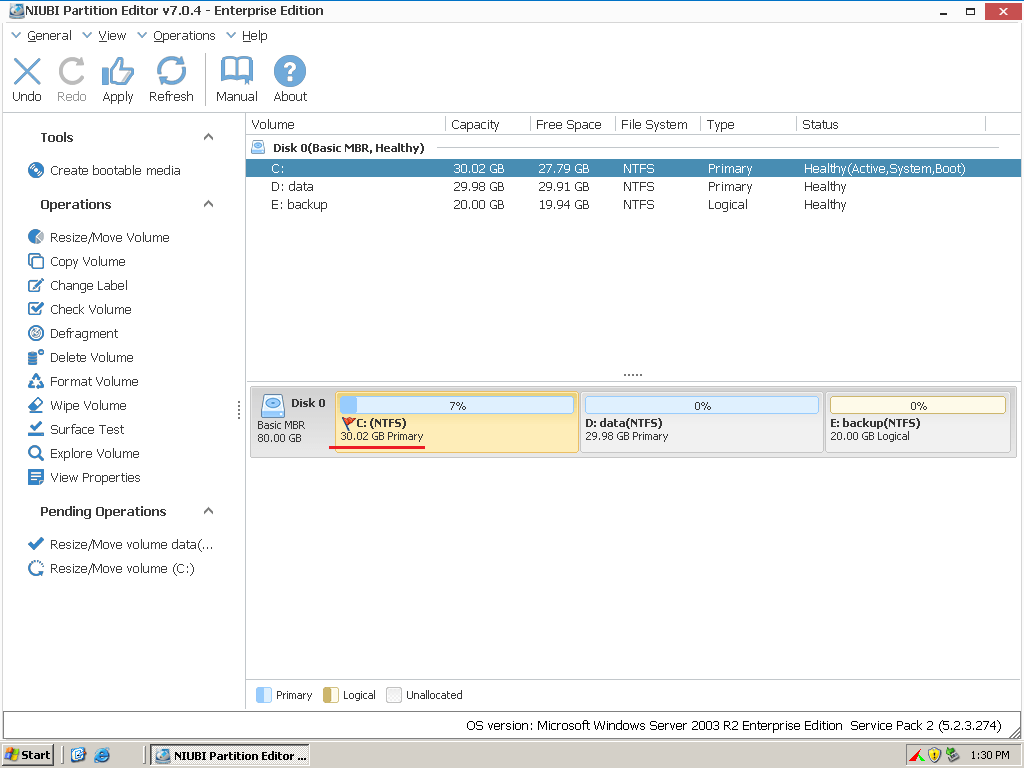Click the Status column header
1024x768 pixels.
click(891, 124)
